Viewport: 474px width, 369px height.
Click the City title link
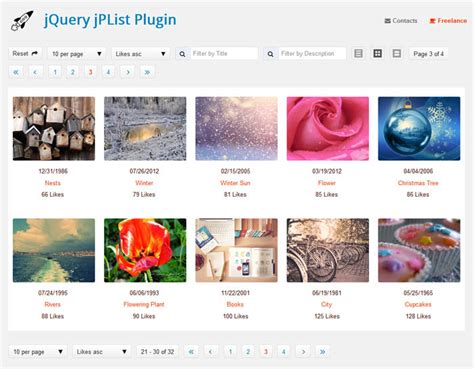point(327,304)
